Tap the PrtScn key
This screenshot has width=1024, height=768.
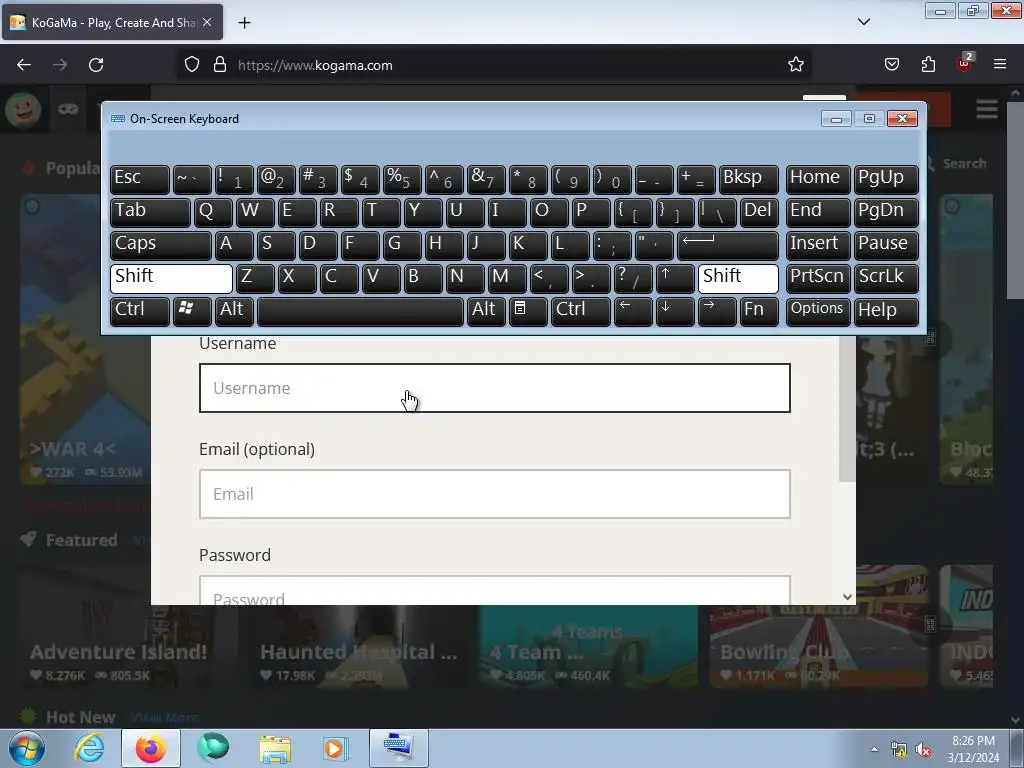click(818, 278)
